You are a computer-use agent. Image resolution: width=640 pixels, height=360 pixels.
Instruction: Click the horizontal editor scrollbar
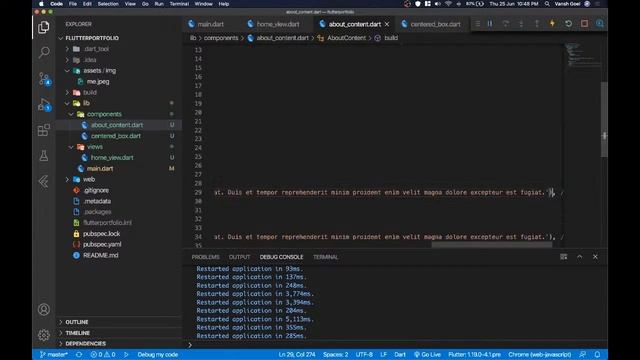pos(492,245)
